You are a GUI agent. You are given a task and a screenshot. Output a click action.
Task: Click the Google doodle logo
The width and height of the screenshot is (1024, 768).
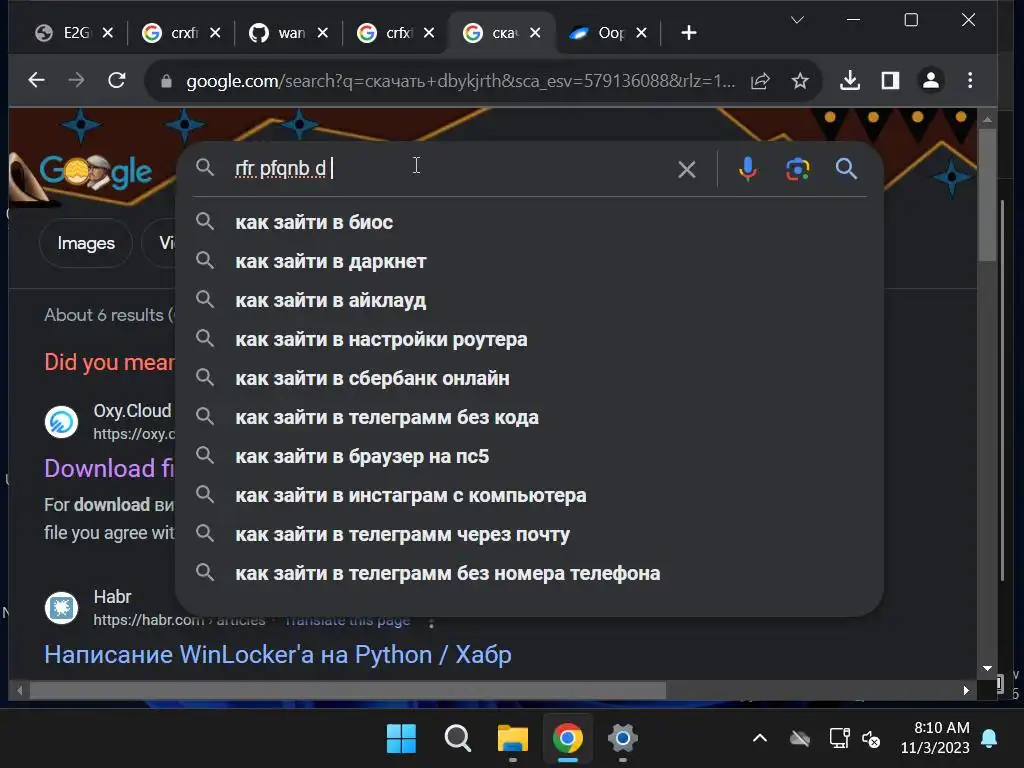pos(96,171)
